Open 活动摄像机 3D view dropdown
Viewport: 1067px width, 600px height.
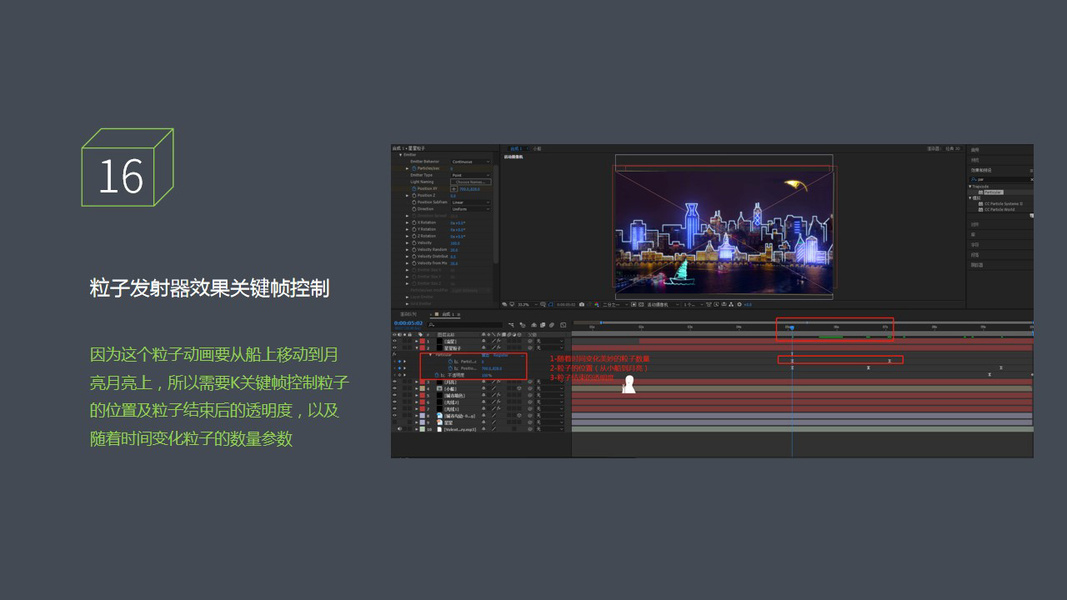[663, 304]
